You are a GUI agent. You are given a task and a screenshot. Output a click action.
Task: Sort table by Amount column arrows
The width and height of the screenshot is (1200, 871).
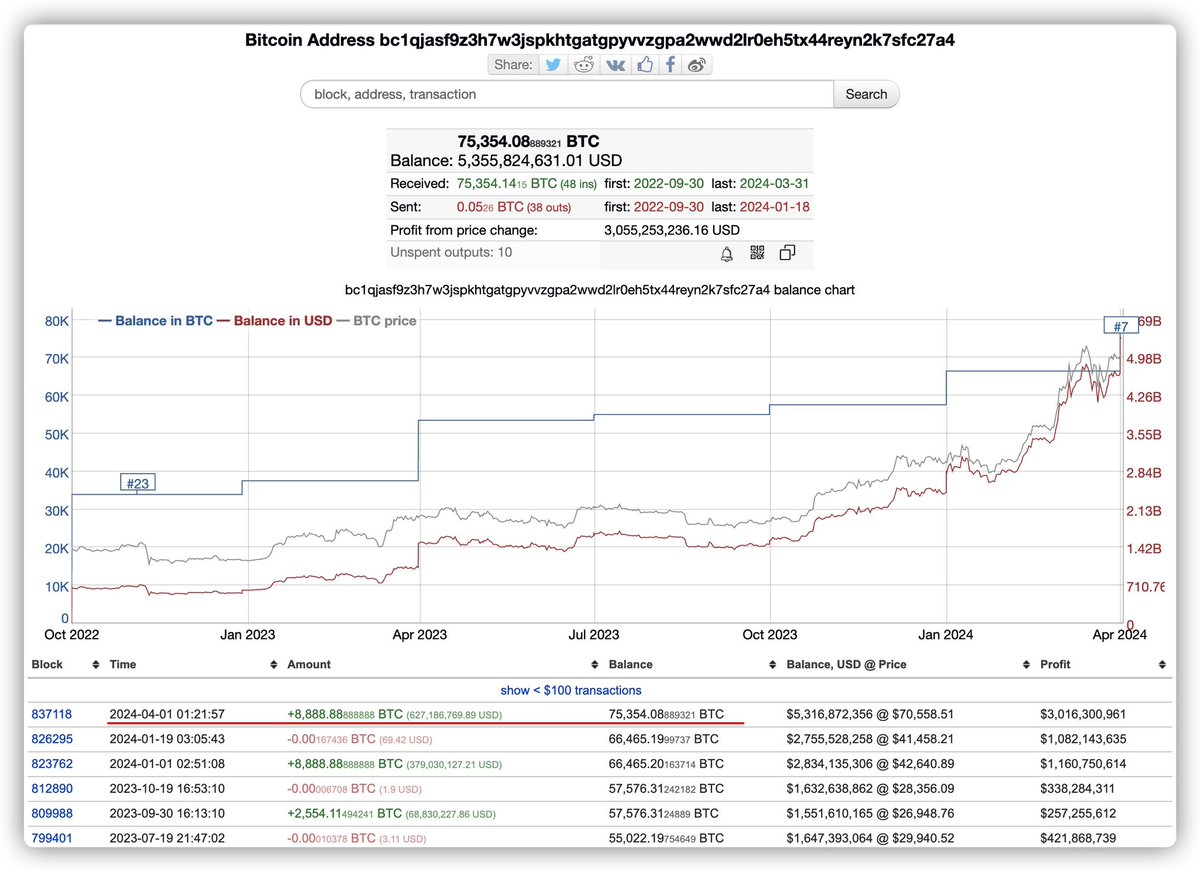click(x=596, y=665)
